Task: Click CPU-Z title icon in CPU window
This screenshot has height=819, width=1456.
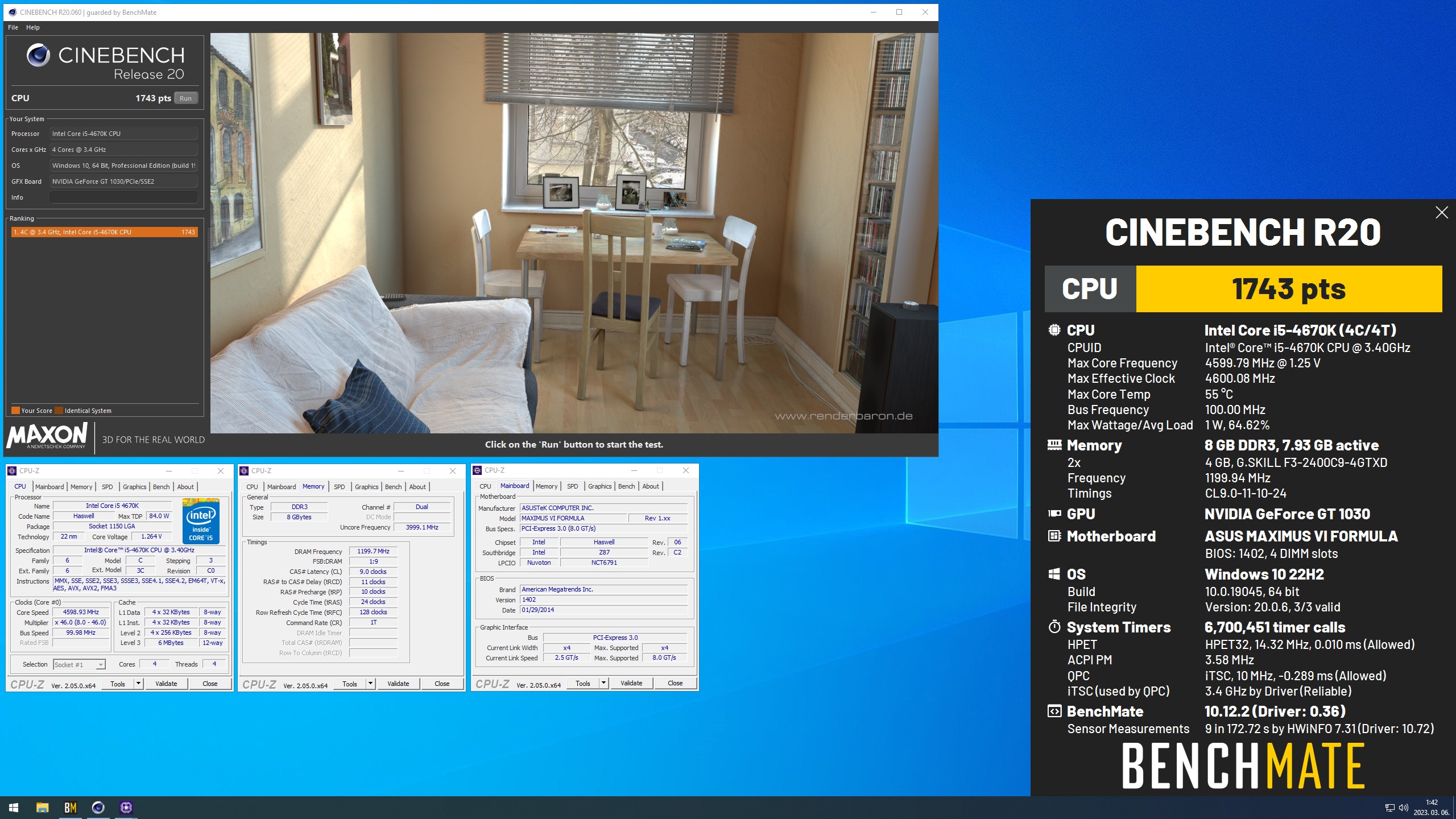Action: pyautogui.click(x=12, y=470)
